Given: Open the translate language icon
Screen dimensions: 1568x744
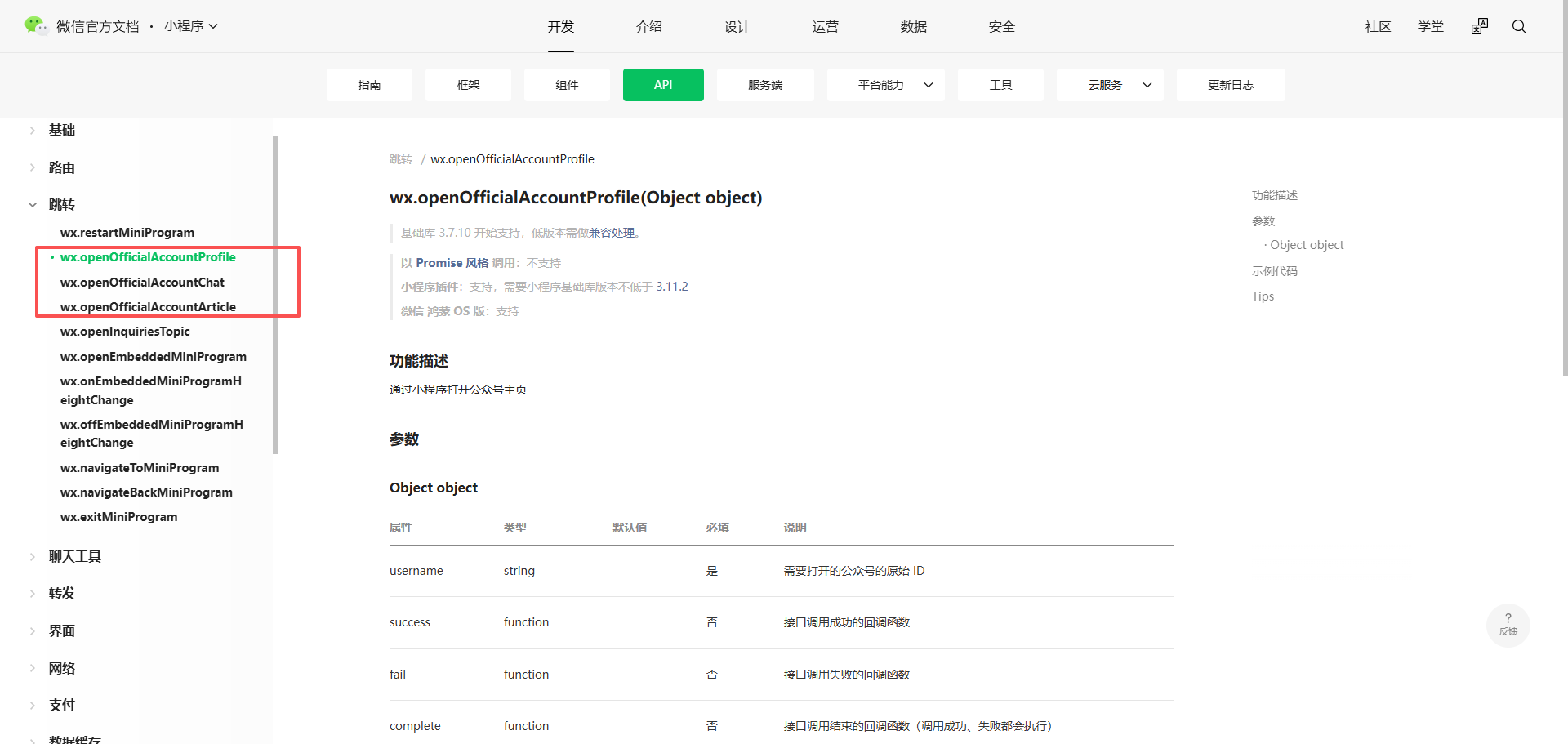Looking at the screenshot, I should click(x=1480, y=26).
